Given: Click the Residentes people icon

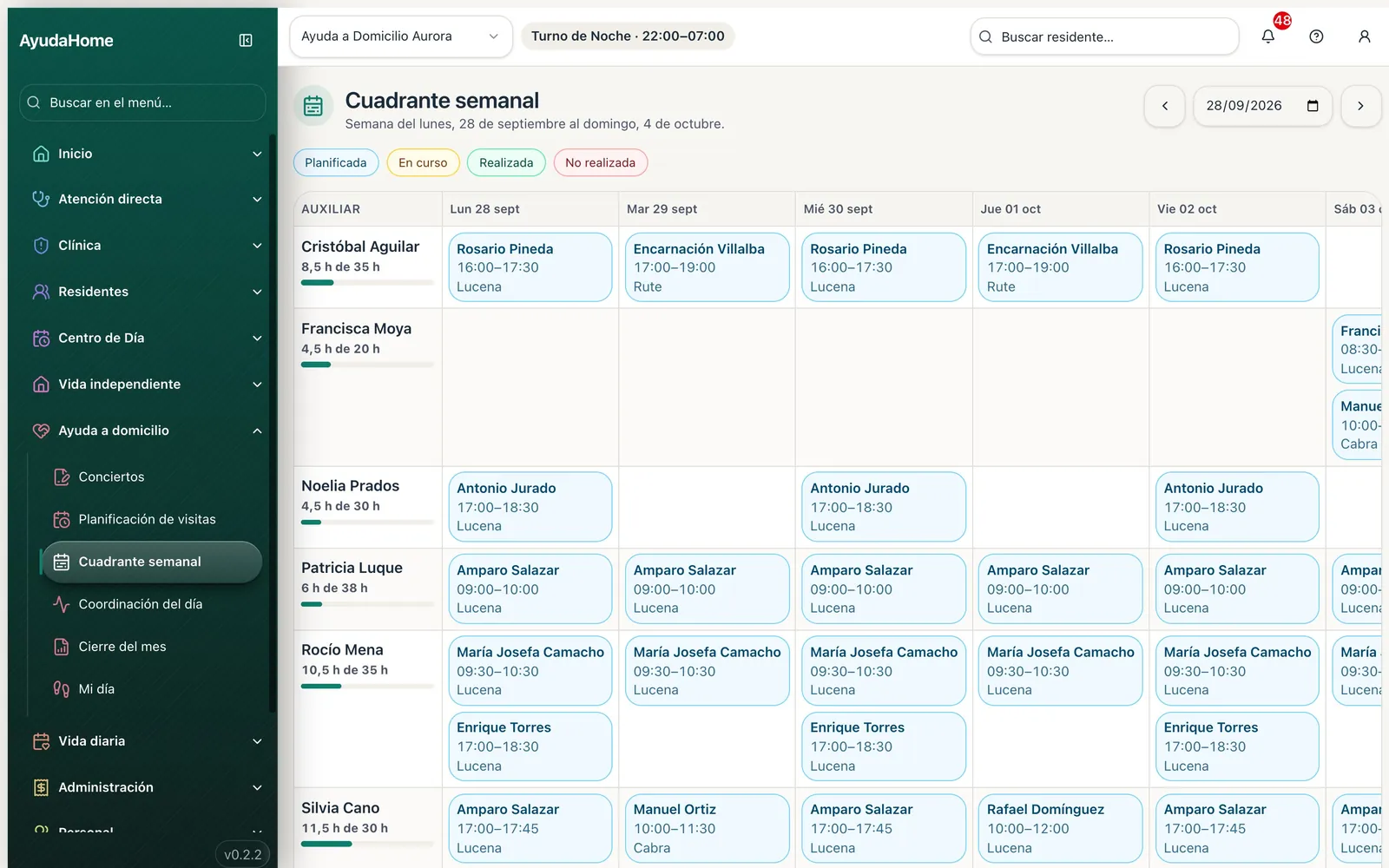Looking at the screenshot, I should point(41,292).
